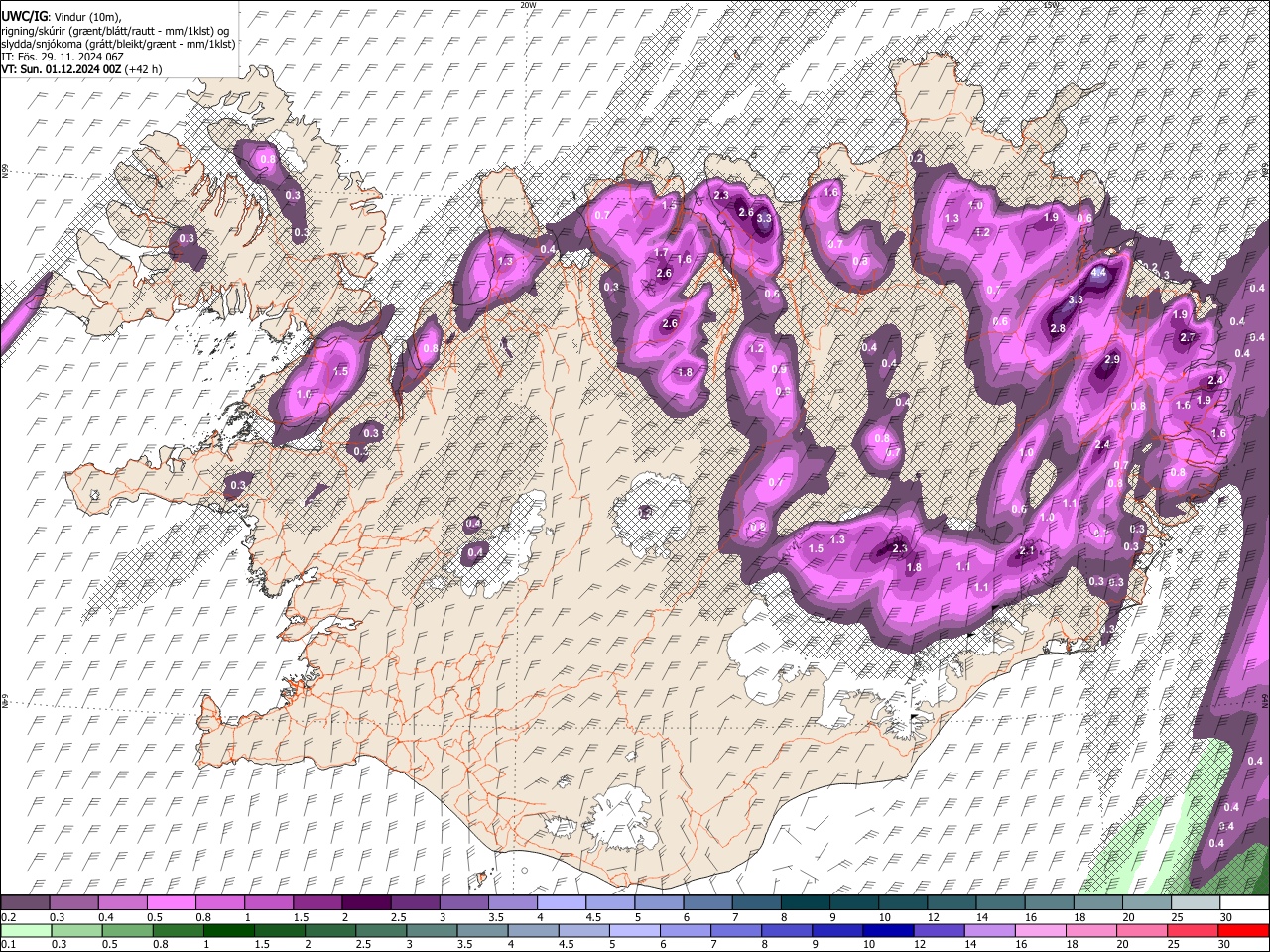
Task: Click the dark teal 8–9 swatch in upper legend
Action: [806, 903]
